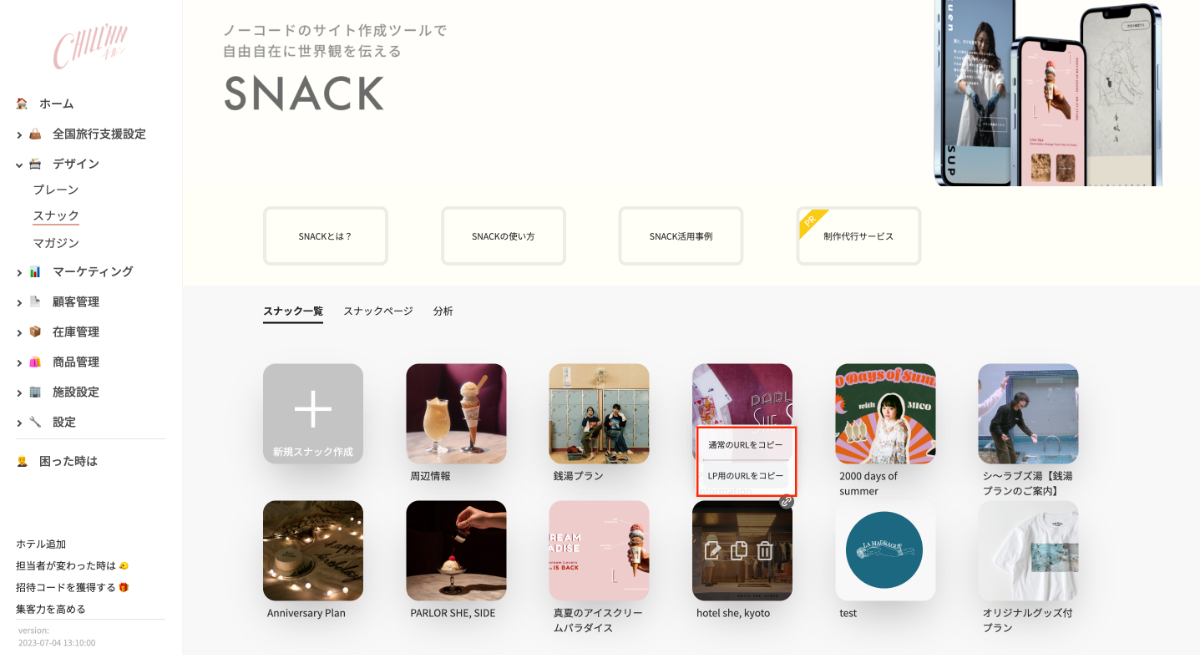Image resolution: width=1200 pixels, height=655 pixels.
Task: Click the CHILLNN logo
Action: (x=91, y=47)
